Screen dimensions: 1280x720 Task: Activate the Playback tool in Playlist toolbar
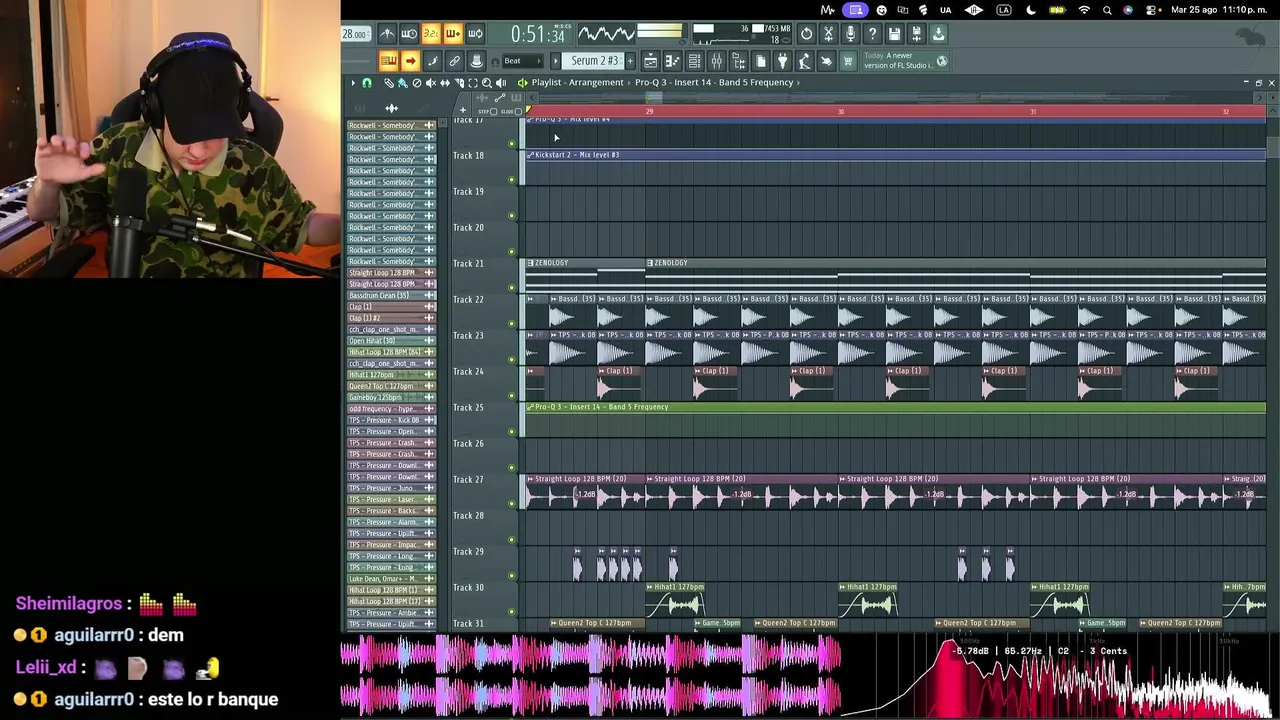(x=501, y=83)
